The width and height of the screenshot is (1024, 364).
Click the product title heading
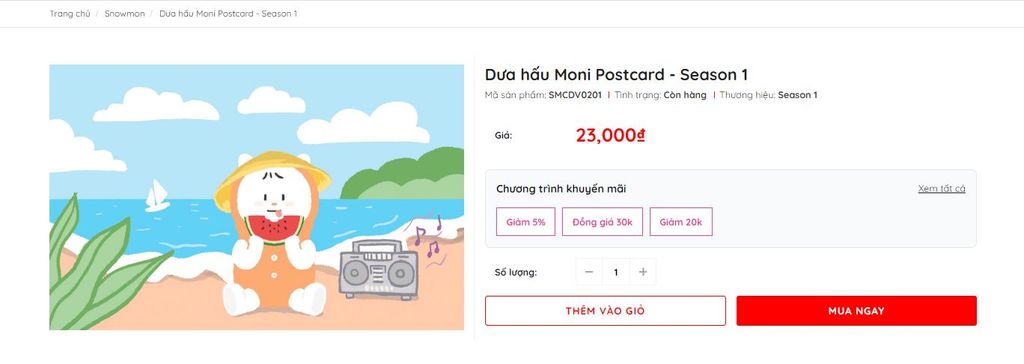[x=616, y=74]
